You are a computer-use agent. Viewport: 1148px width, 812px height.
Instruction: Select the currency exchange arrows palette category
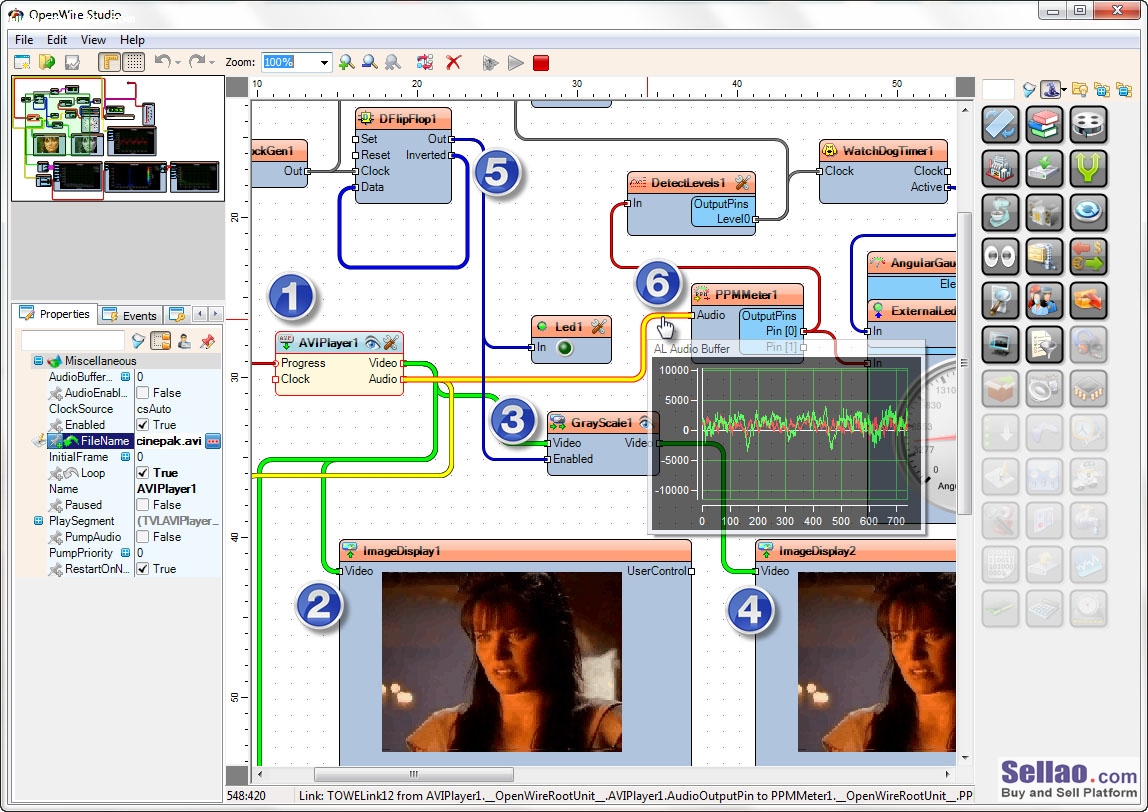(x=1089, y=256)
